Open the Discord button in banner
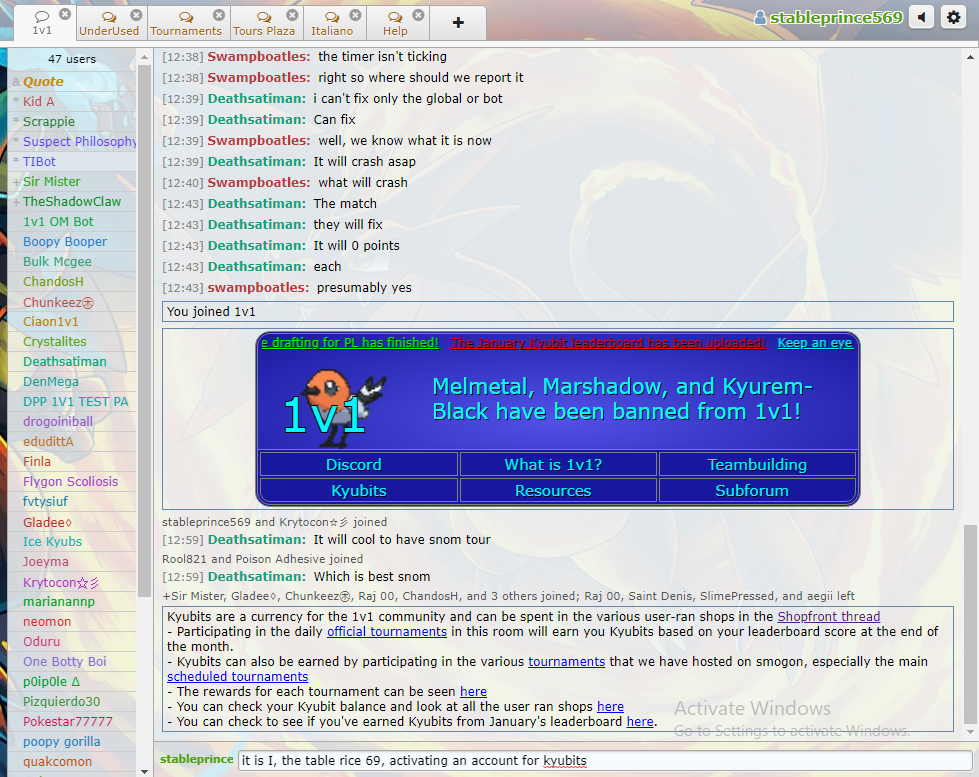Screen dimensions: 979x777 354,464
